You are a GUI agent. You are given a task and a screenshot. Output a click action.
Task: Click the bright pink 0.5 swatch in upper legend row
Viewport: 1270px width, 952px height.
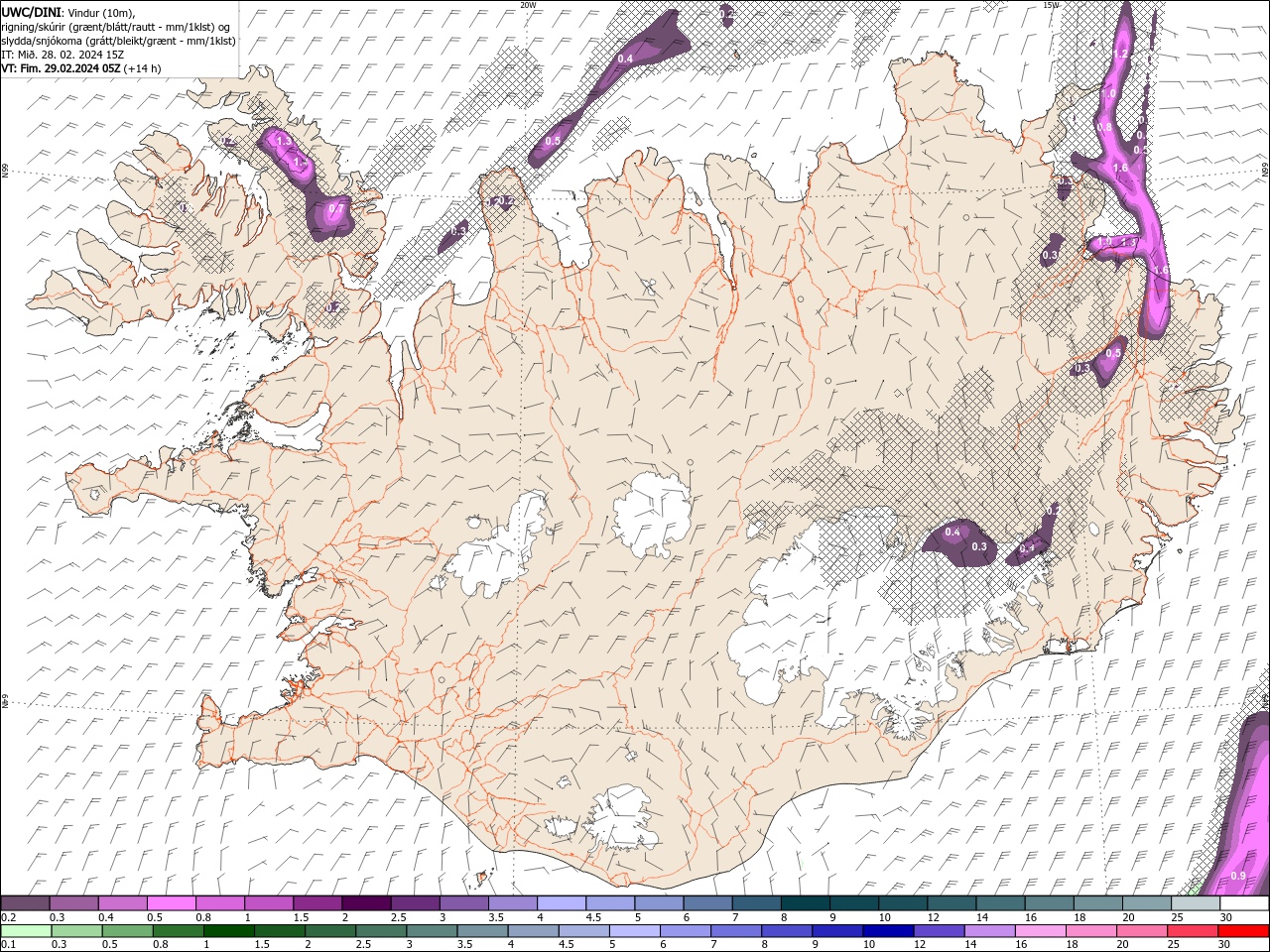171,903
